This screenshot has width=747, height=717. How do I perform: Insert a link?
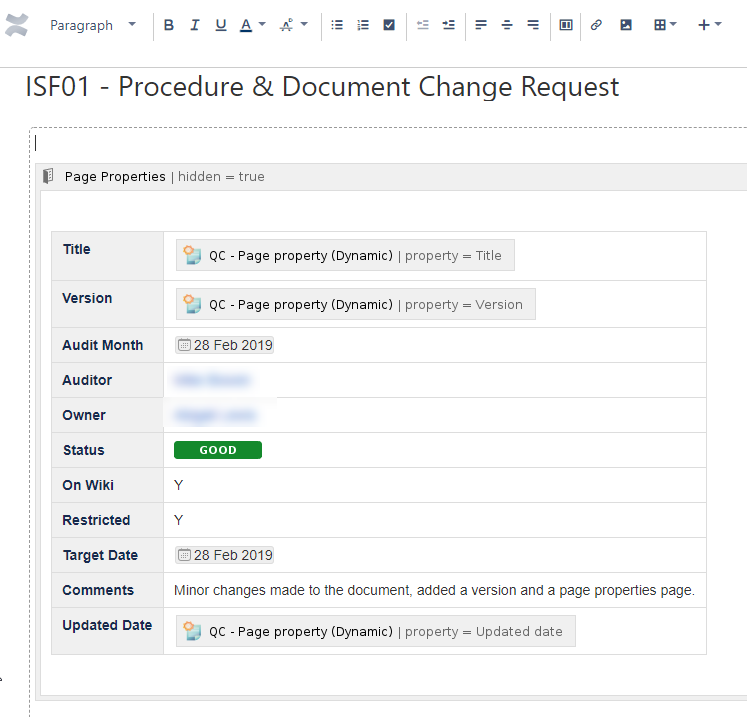(x=596, y=25)
